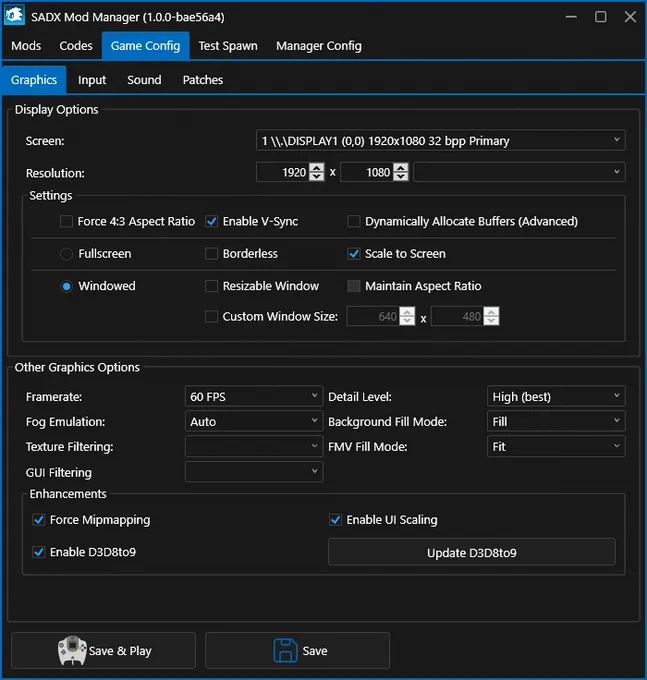Viewport: 647px width, 680px height.
Task: Minimize the SADX Mod Manager window
Action: 572,17
